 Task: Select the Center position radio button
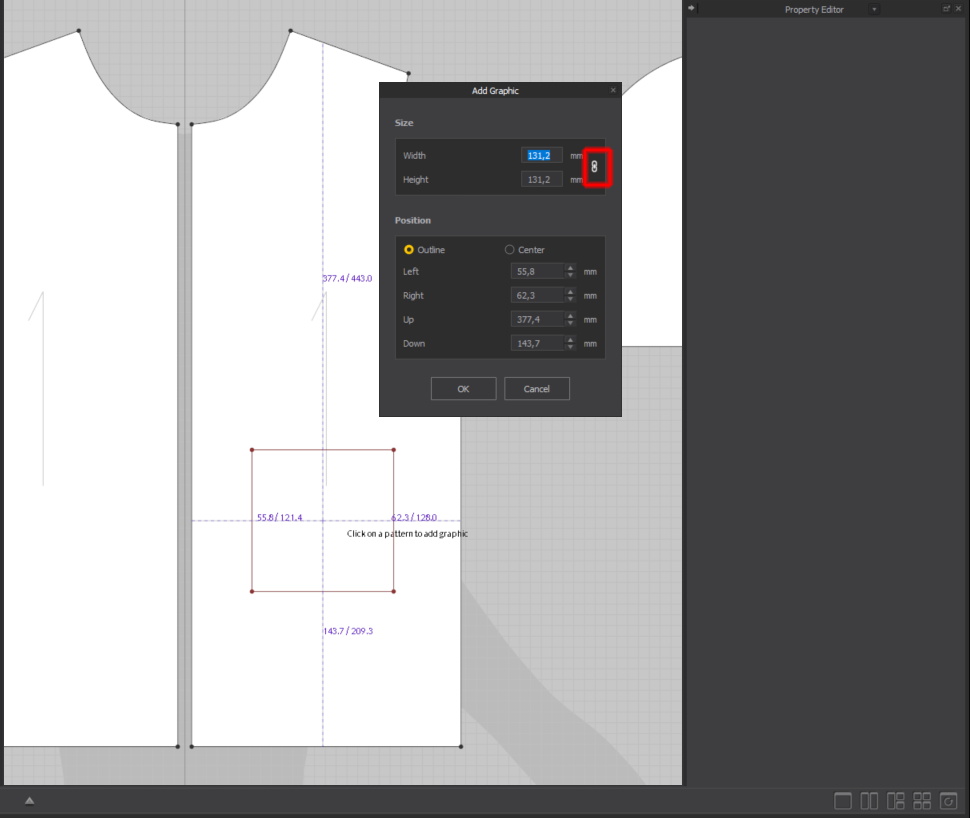509,249
